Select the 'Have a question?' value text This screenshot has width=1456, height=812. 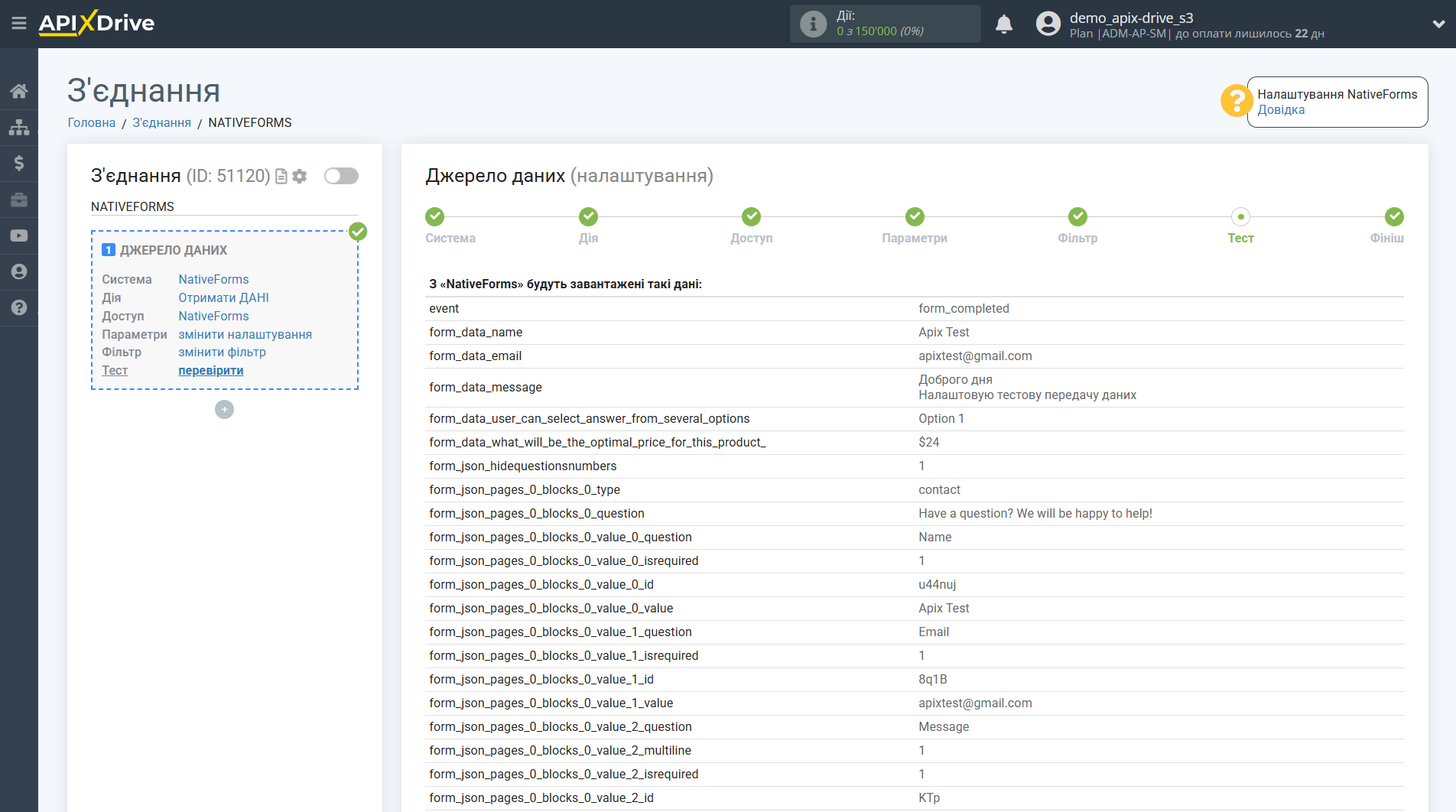[x=1035, y=513]
